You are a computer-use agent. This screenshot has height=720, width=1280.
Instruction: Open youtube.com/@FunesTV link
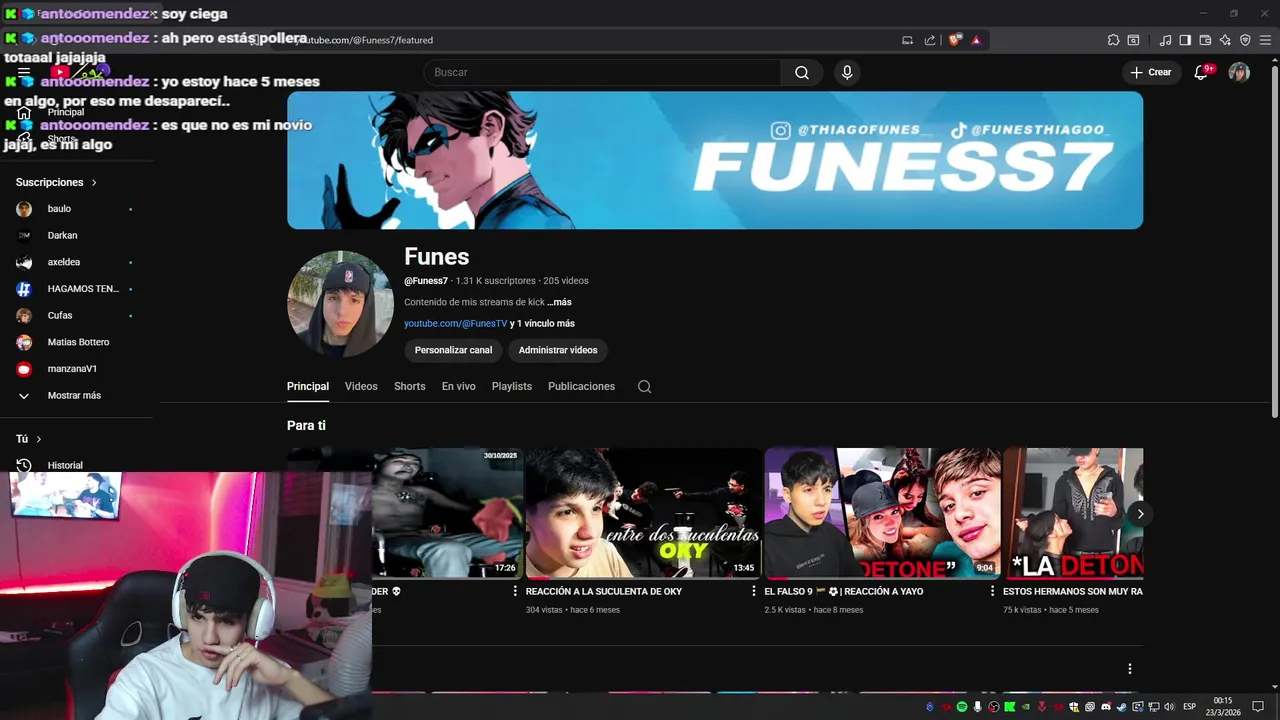point(456,324)
